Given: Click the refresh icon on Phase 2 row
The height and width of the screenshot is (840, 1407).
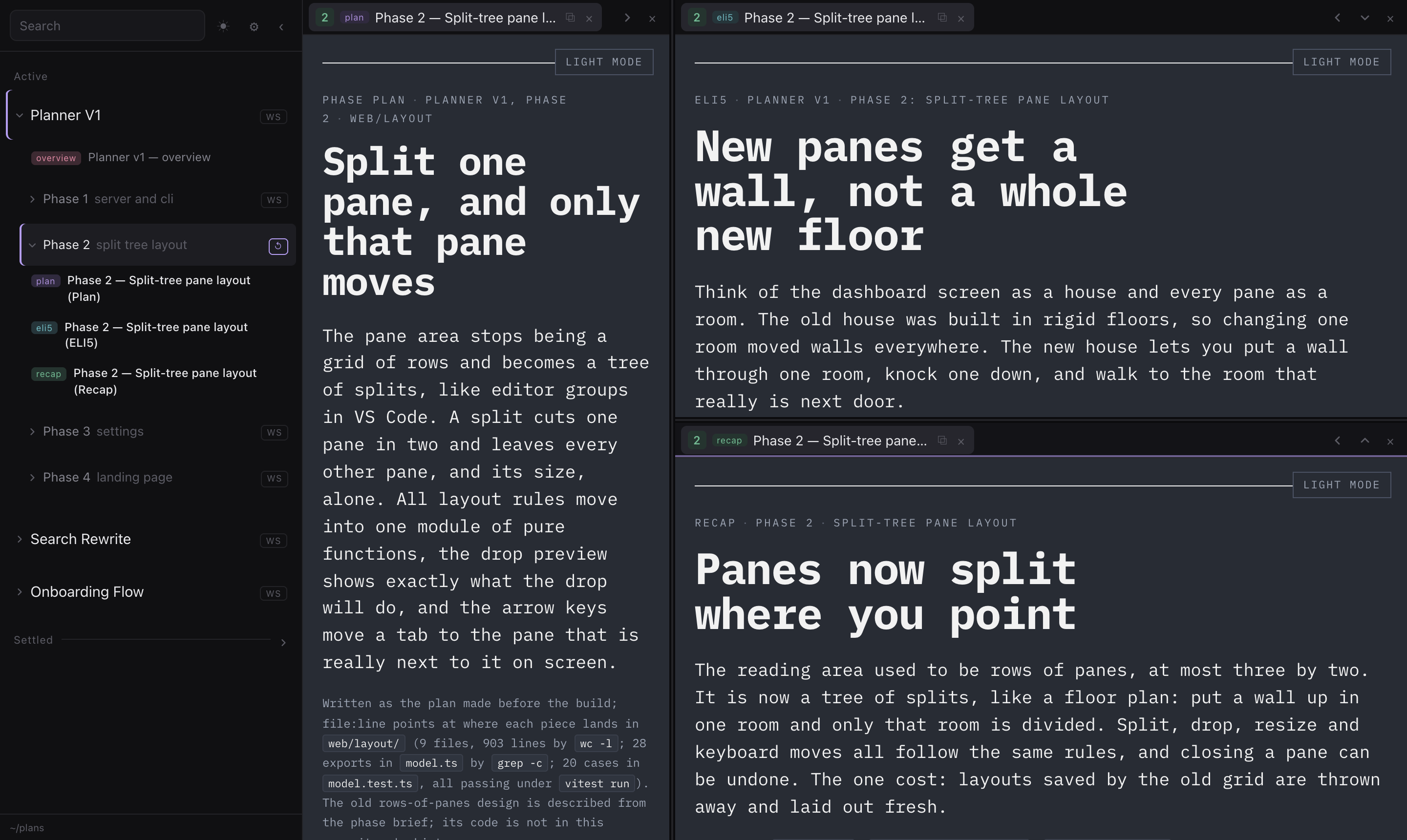Looking at the screenshot, I should pos(278,246).
